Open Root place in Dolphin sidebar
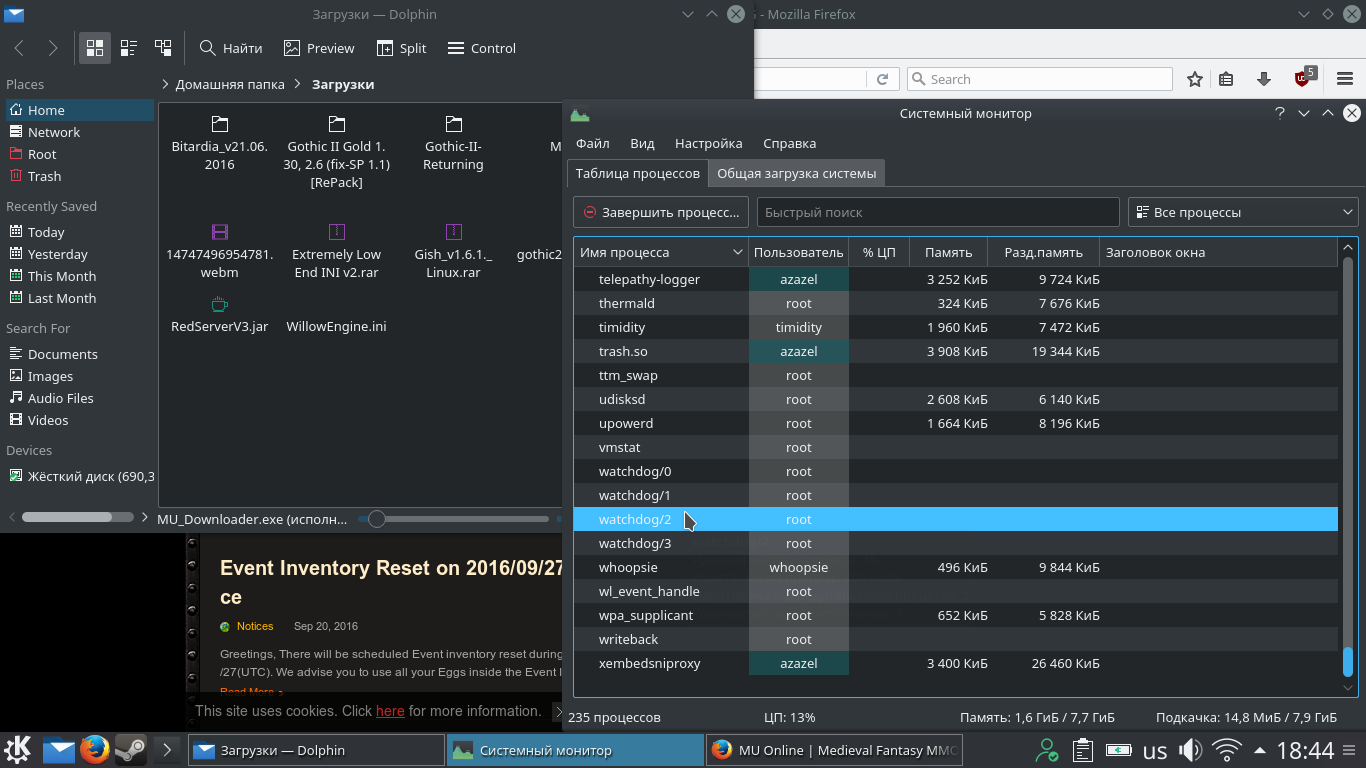The height and width of the screenshot is (768, 1366). (80, 154)
